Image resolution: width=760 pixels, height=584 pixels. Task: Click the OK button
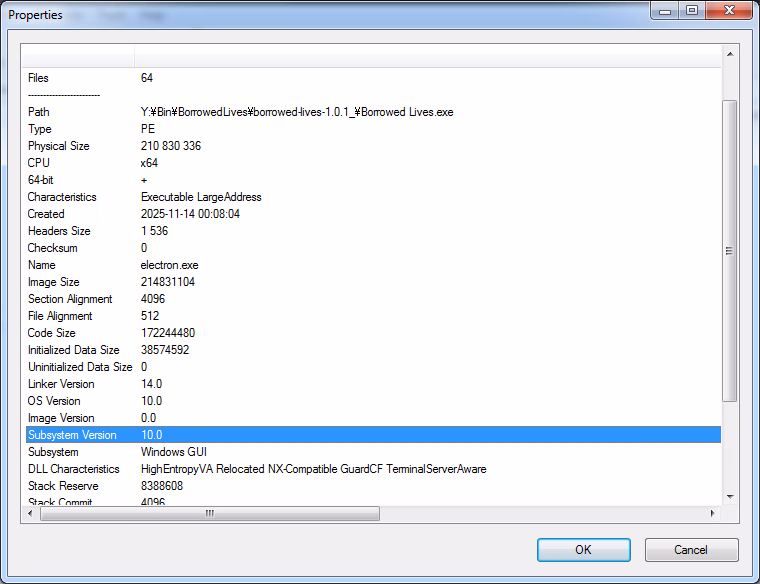tap(583, 550)
